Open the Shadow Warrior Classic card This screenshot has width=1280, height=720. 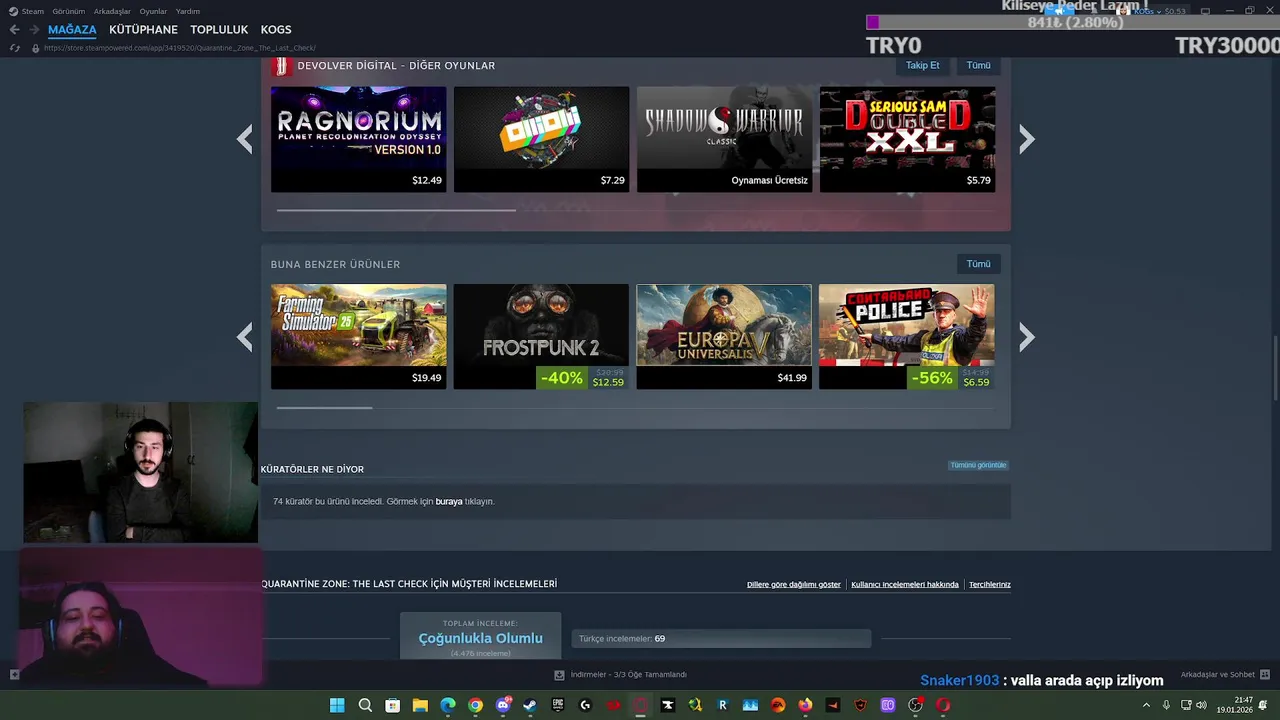[724, 139]
